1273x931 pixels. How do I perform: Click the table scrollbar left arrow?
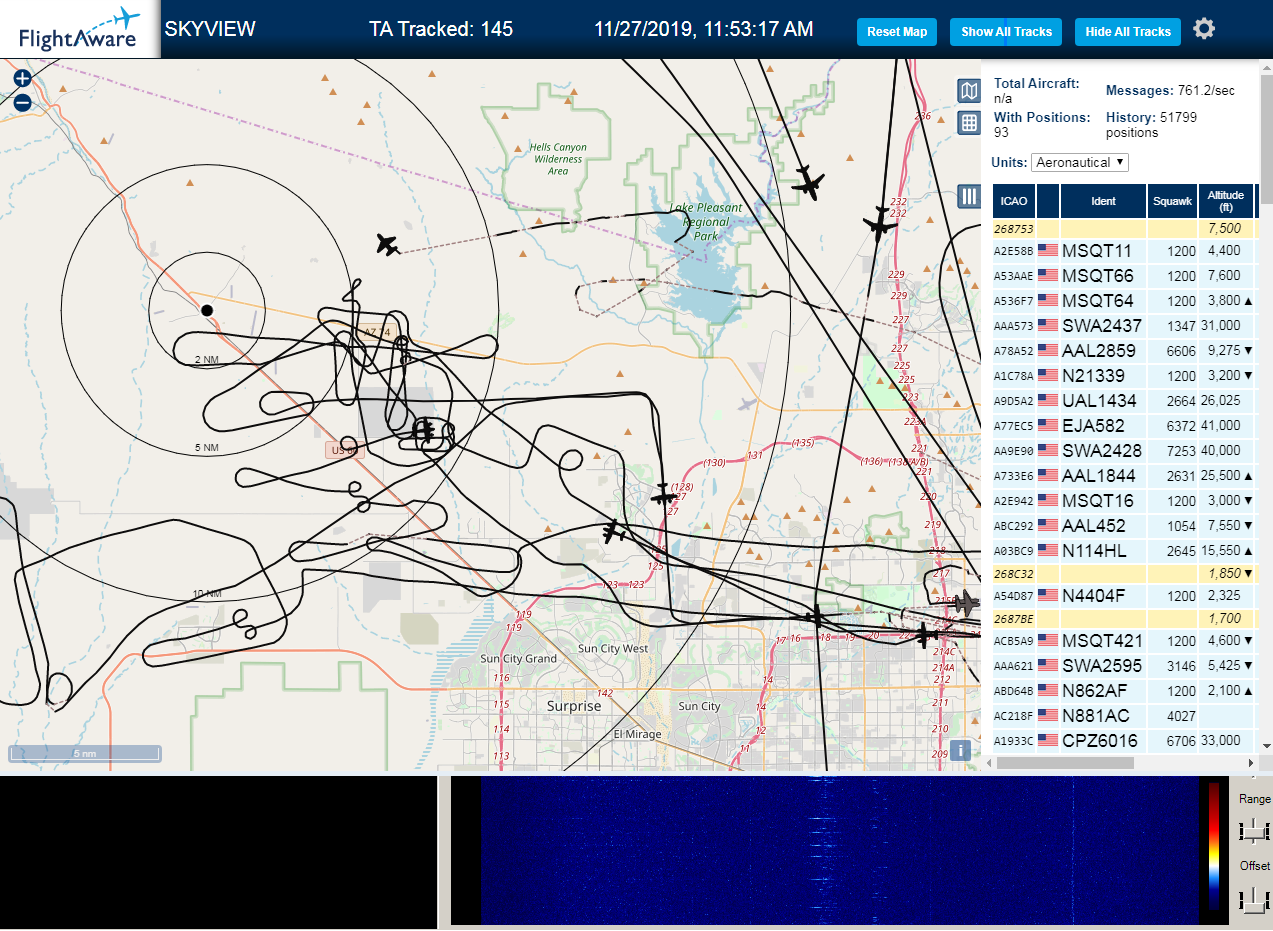(988, 763)
